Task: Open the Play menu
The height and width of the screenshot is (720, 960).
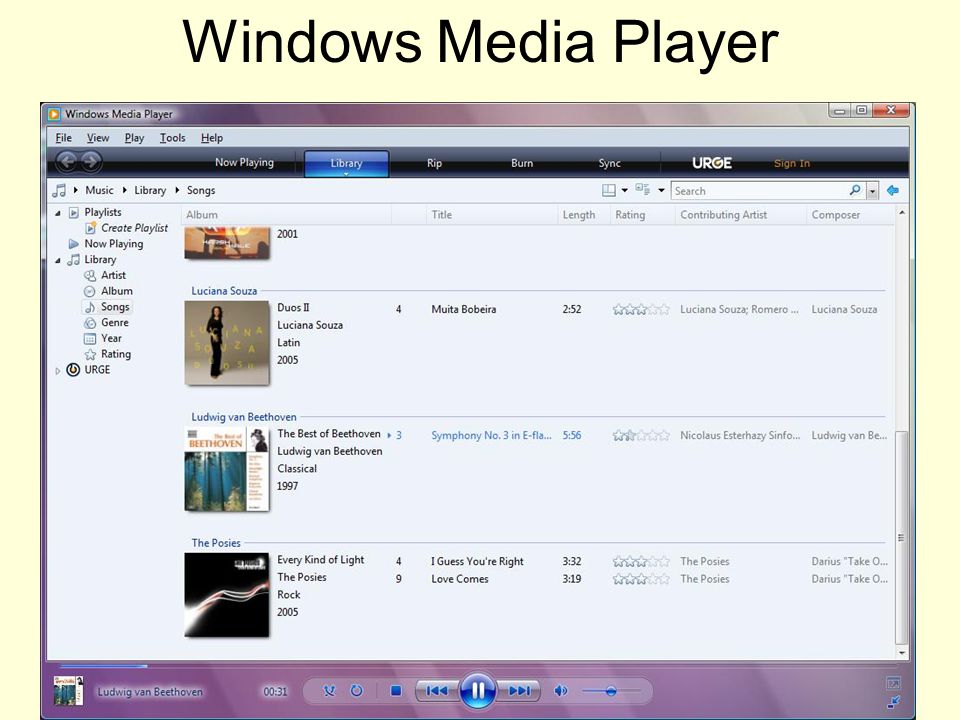Action: (x=134, y=138)
